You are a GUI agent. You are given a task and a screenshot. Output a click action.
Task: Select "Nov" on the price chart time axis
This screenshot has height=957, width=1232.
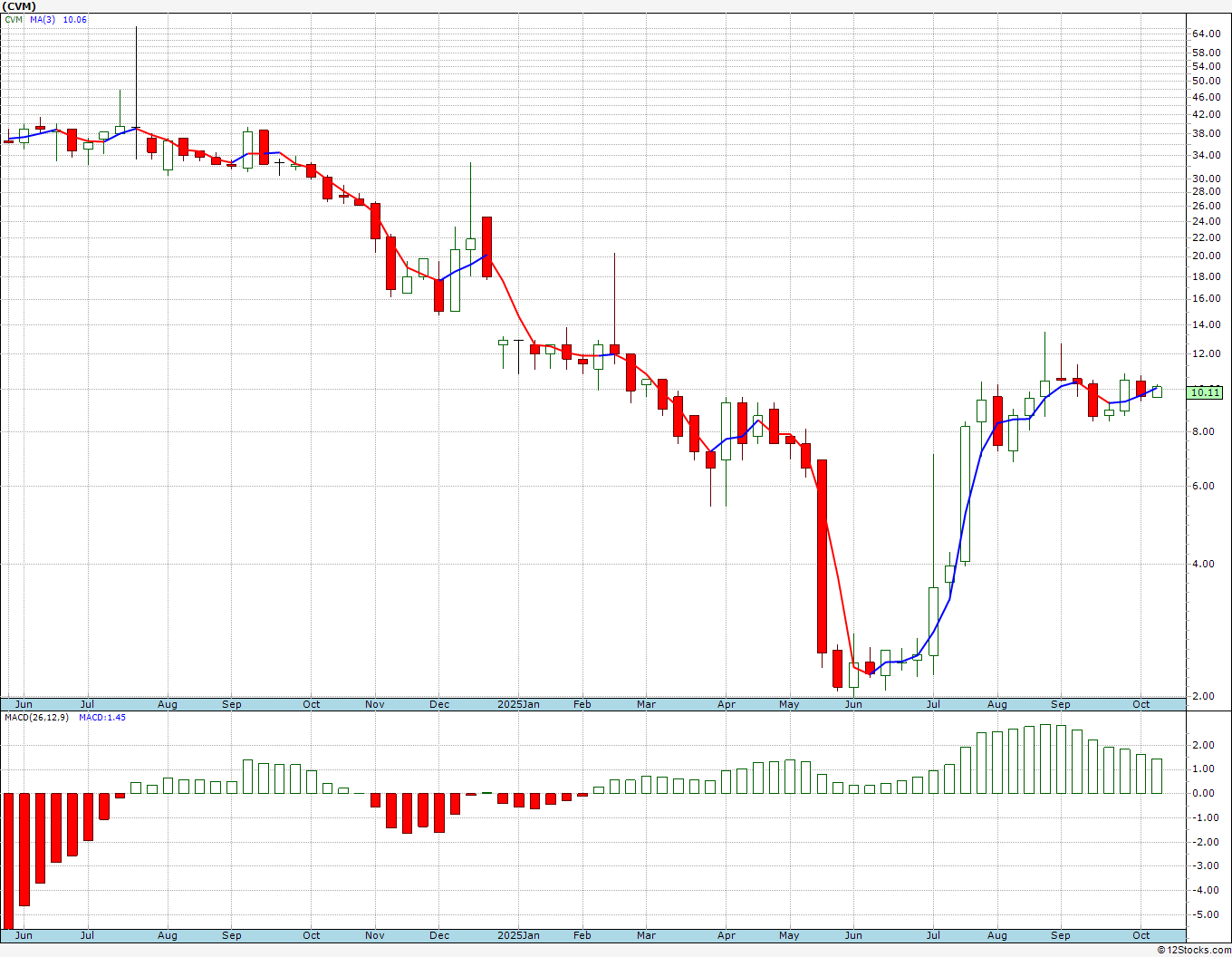(x=375, y=704)
